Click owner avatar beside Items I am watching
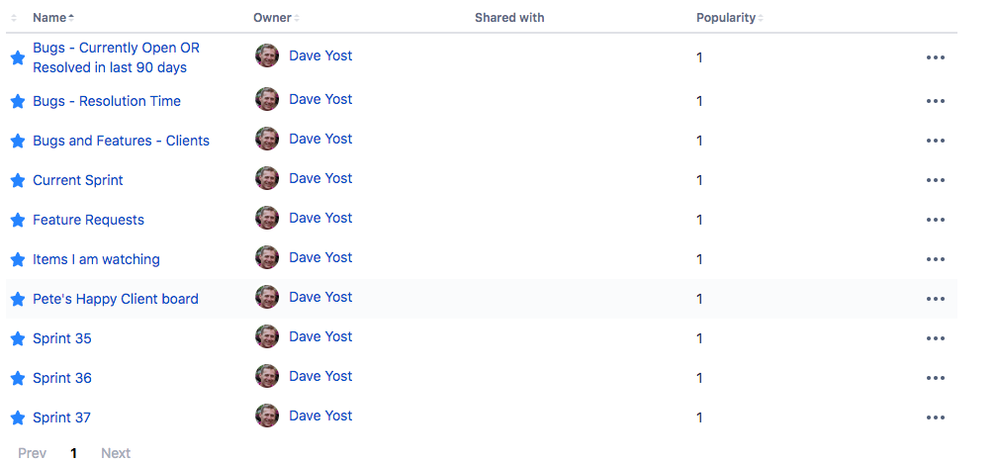Viewport: 998px width, 473px height. pos(267,258)
